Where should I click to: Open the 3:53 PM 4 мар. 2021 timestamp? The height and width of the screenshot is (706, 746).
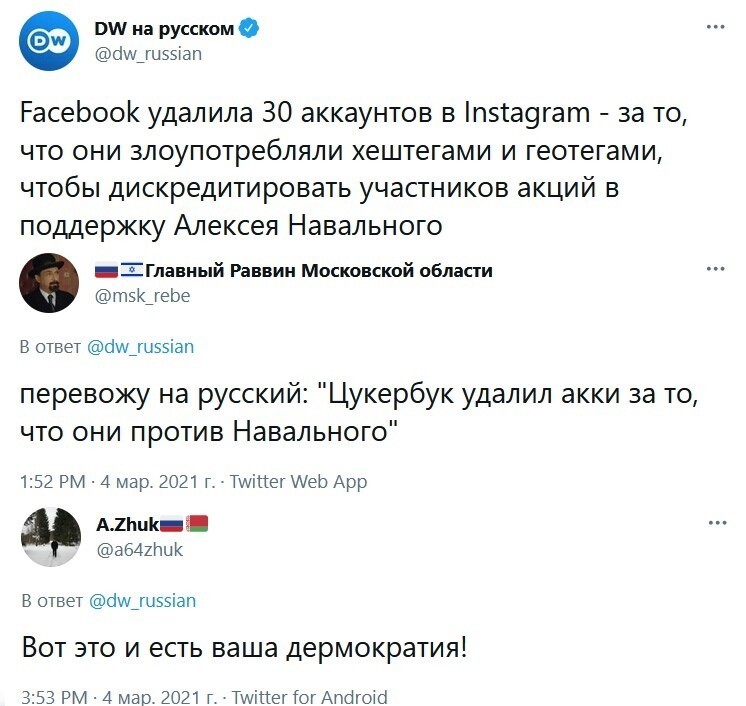[119, 697]
